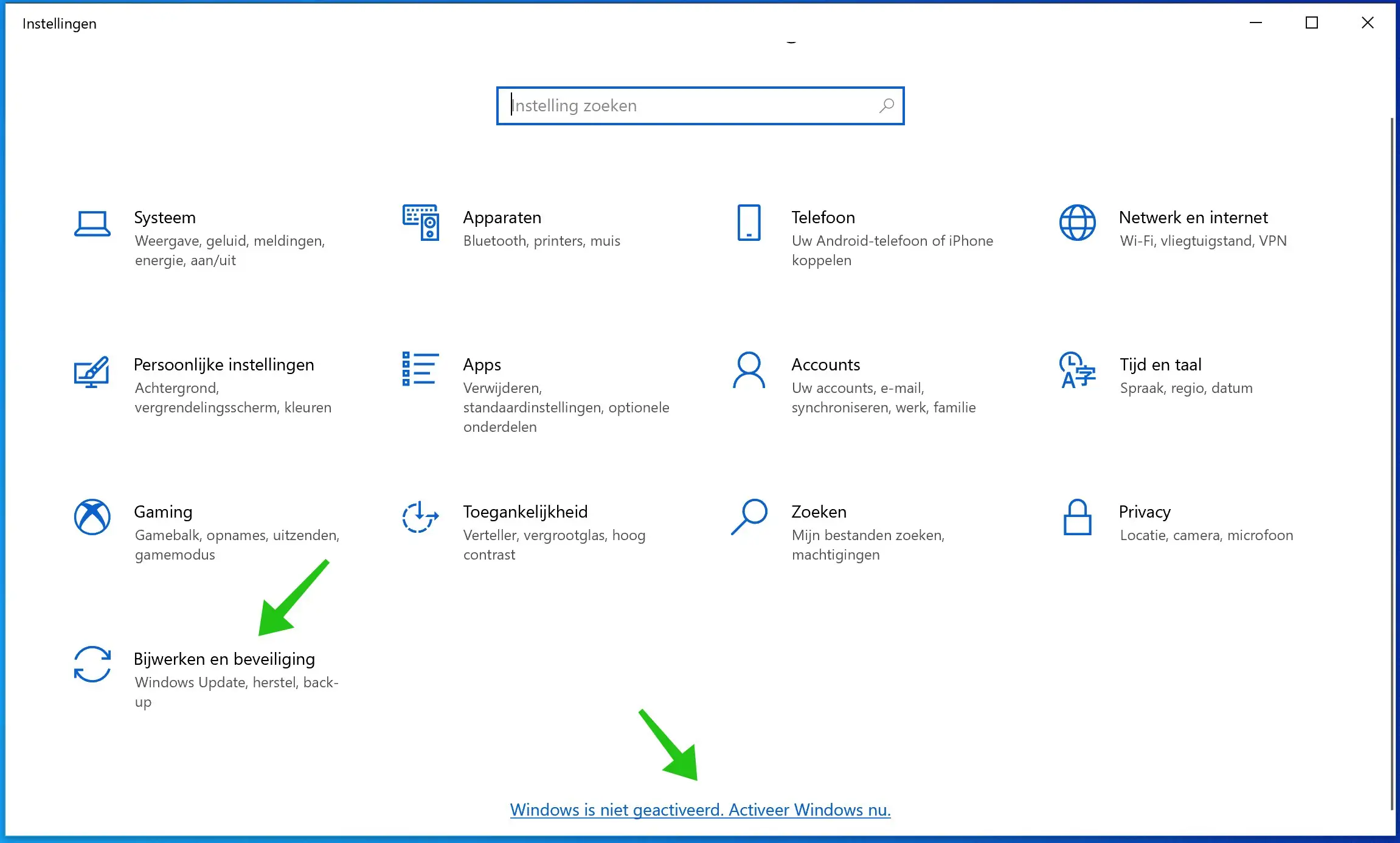Image resolution: width=1400 pixels, height=843 pixels.
Task: Click the Accounts heading
Action: (826, 365)
